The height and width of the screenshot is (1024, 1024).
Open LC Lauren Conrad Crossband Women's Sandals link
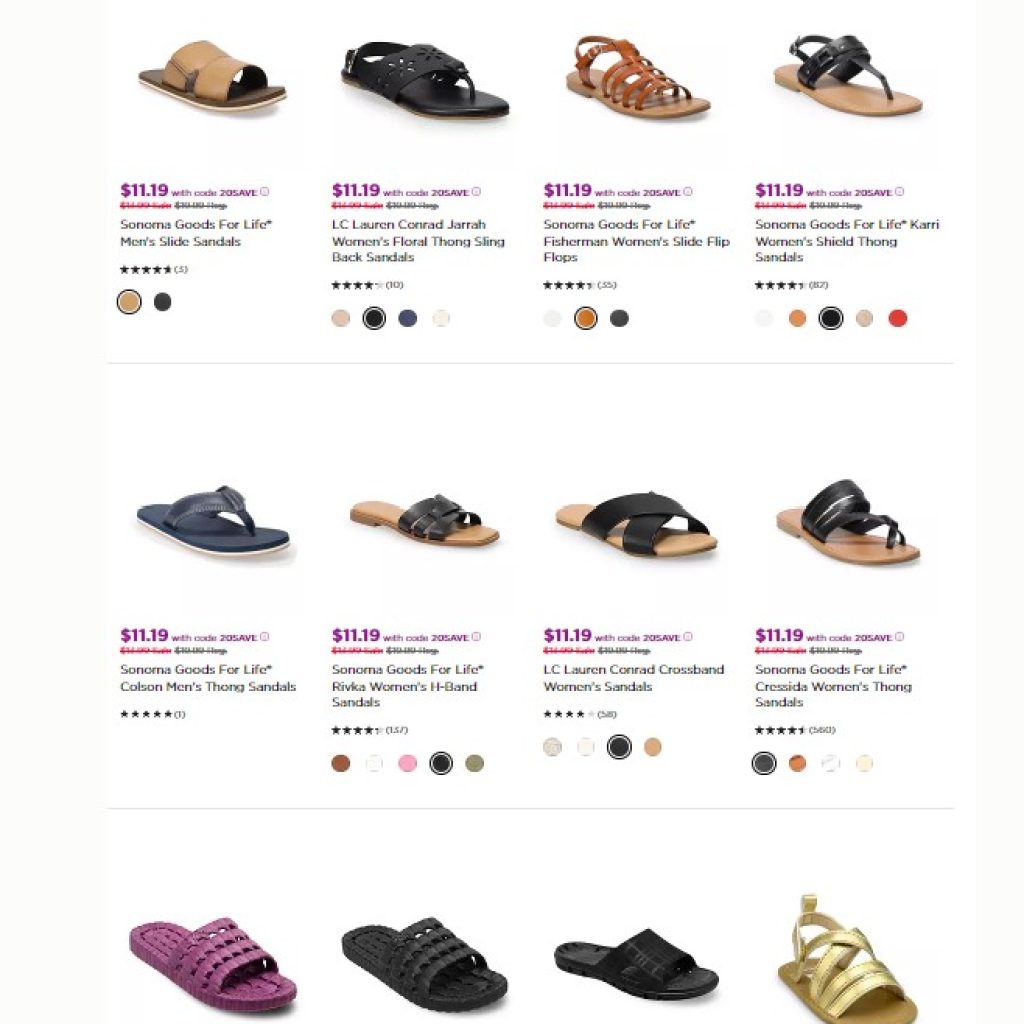633,677
